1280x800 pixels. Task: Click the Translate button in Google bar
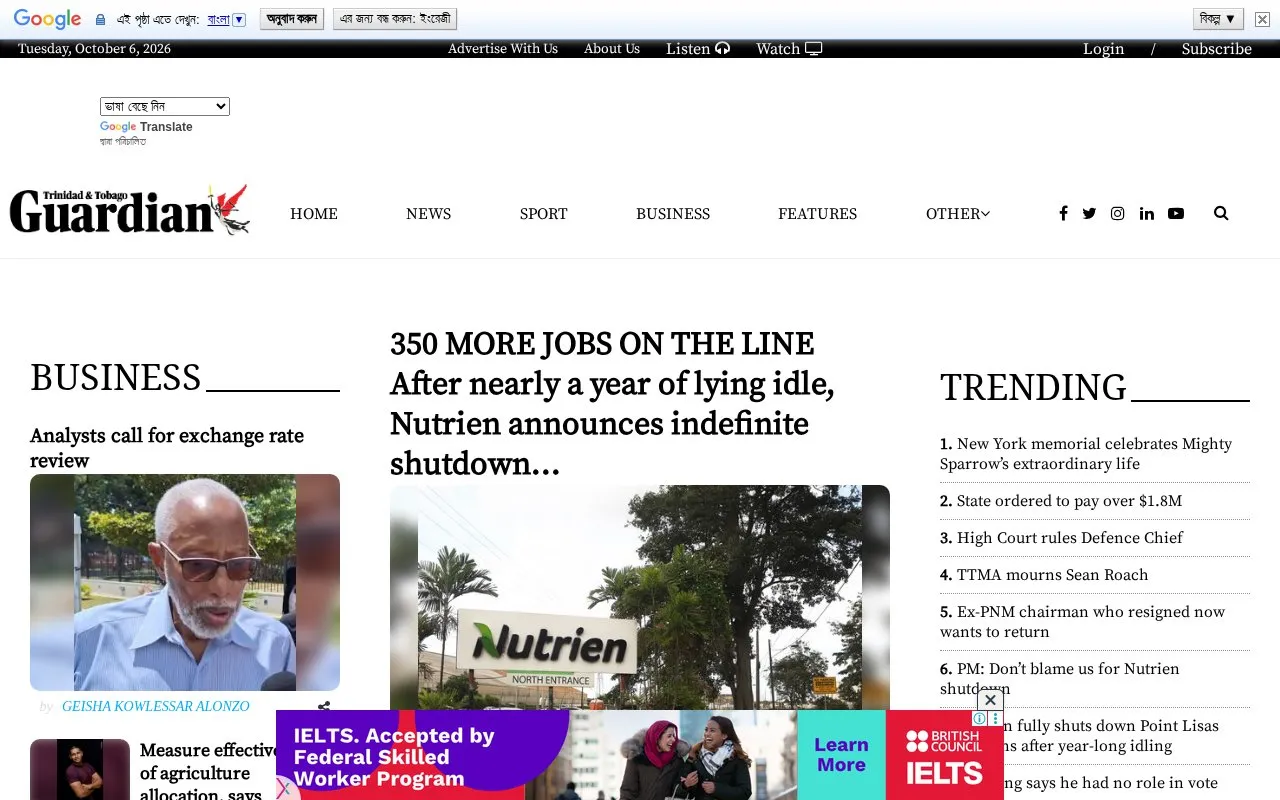coord(292,19)
